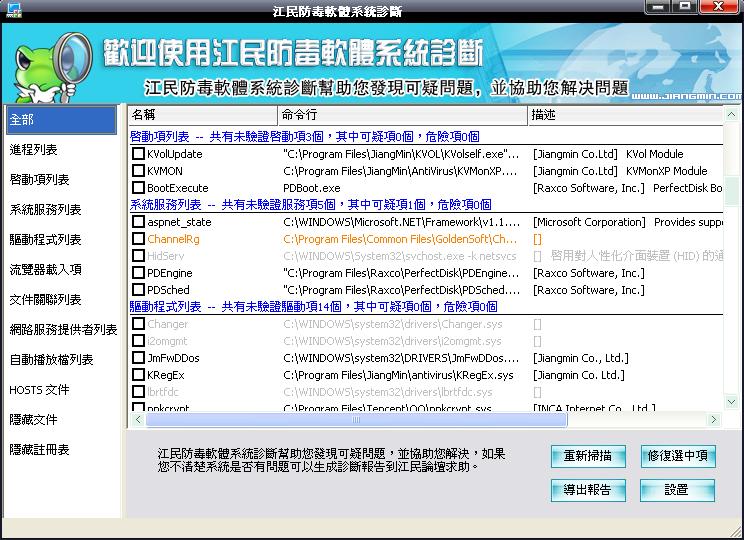744x540 pixels.
Task: Check the i2omgmt driver checkbox
Action: coord(138,341)
